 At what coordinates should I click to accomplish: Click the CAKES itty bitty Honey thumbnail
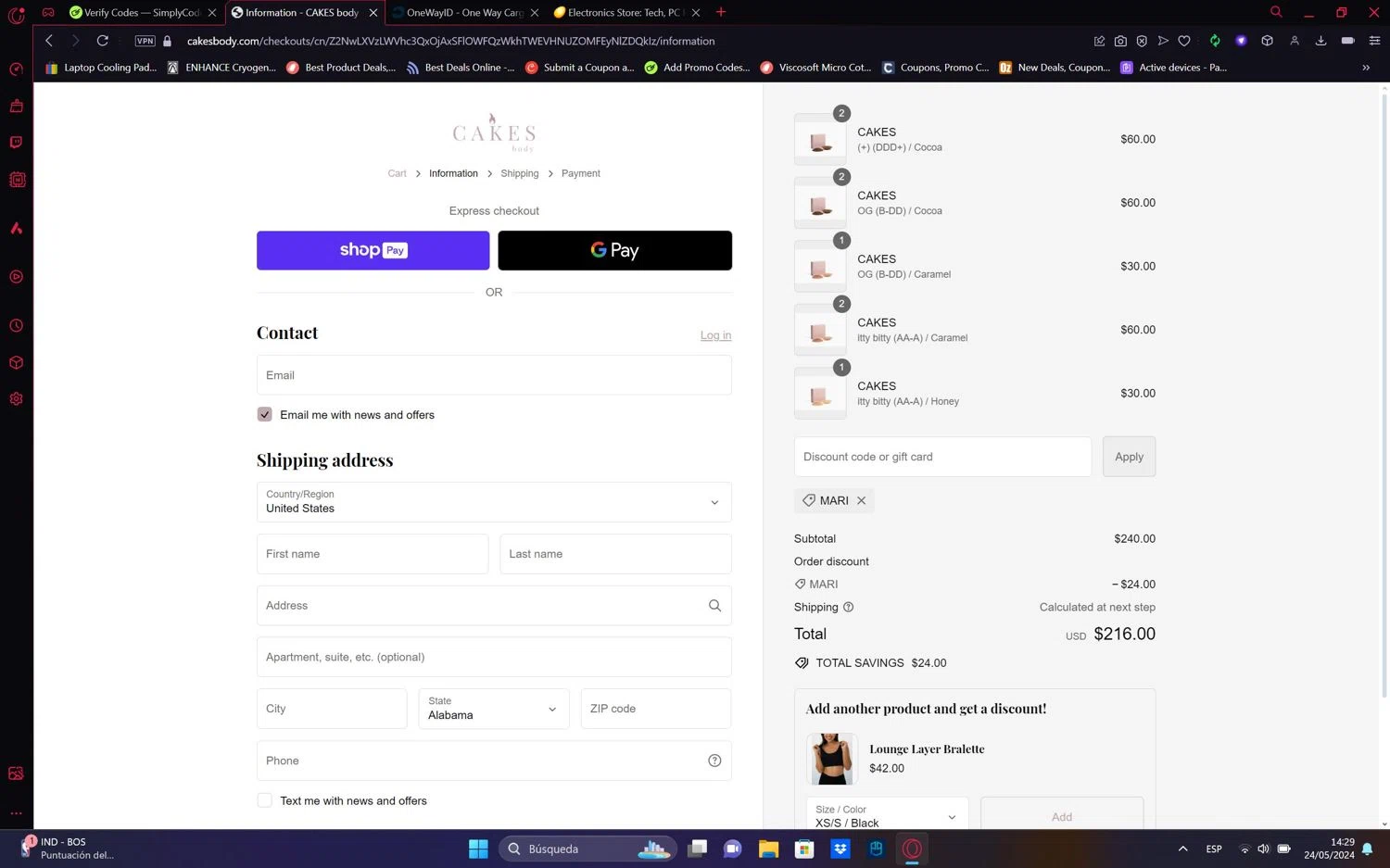(820, 394)
